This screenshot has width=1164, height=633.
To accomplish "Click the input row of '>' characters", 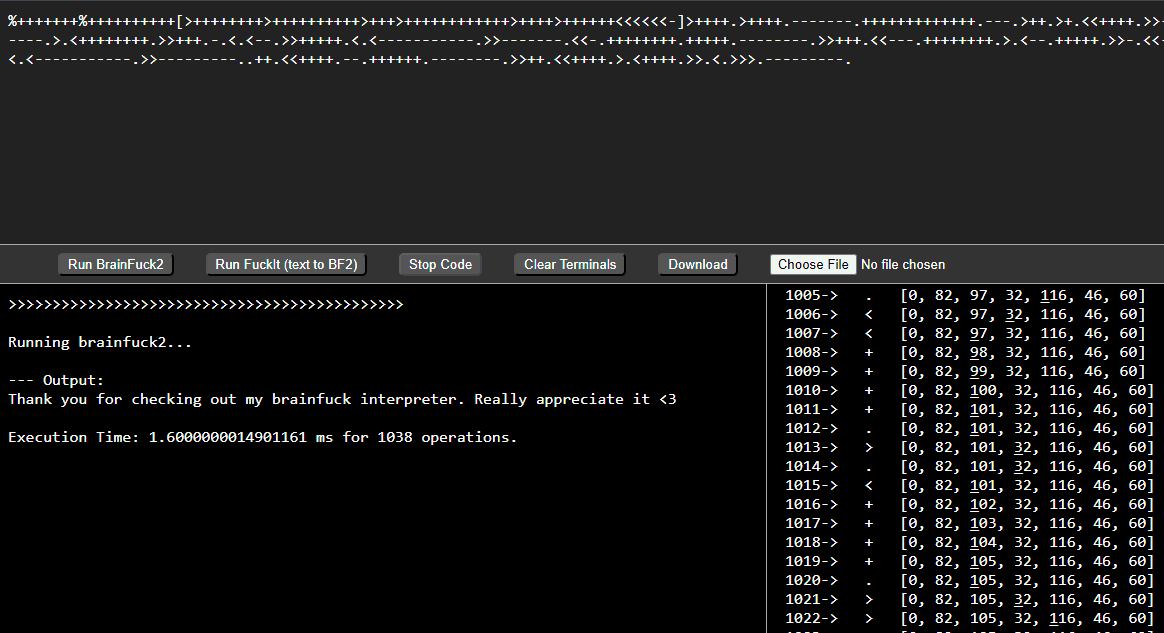I will click(x=206, y=304).
